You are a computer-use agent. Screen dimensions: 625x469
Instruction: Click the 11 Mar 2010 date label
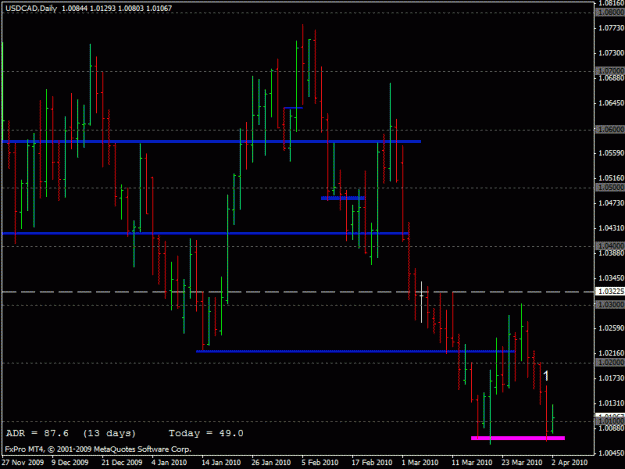pos(472,463)
